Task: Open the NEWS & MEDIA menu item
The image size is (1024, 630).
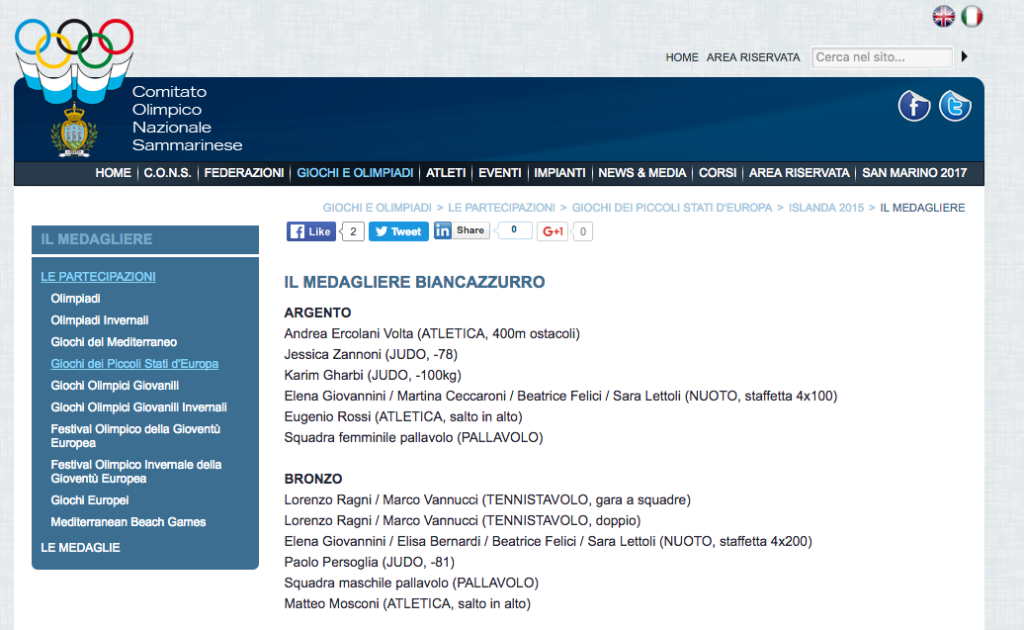Action: click(642, 173)
